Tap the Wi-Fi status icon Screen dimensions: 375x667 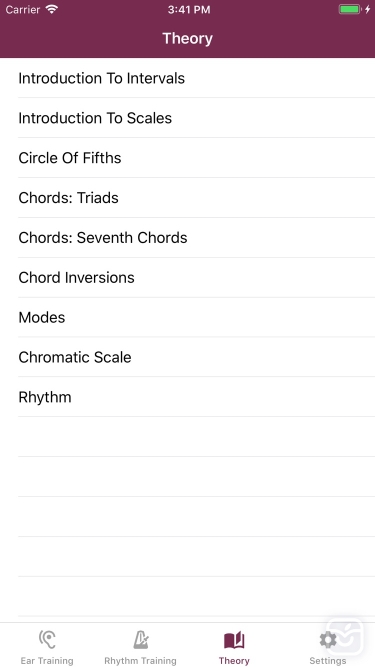pyautogui.click(x=52, y=9)
